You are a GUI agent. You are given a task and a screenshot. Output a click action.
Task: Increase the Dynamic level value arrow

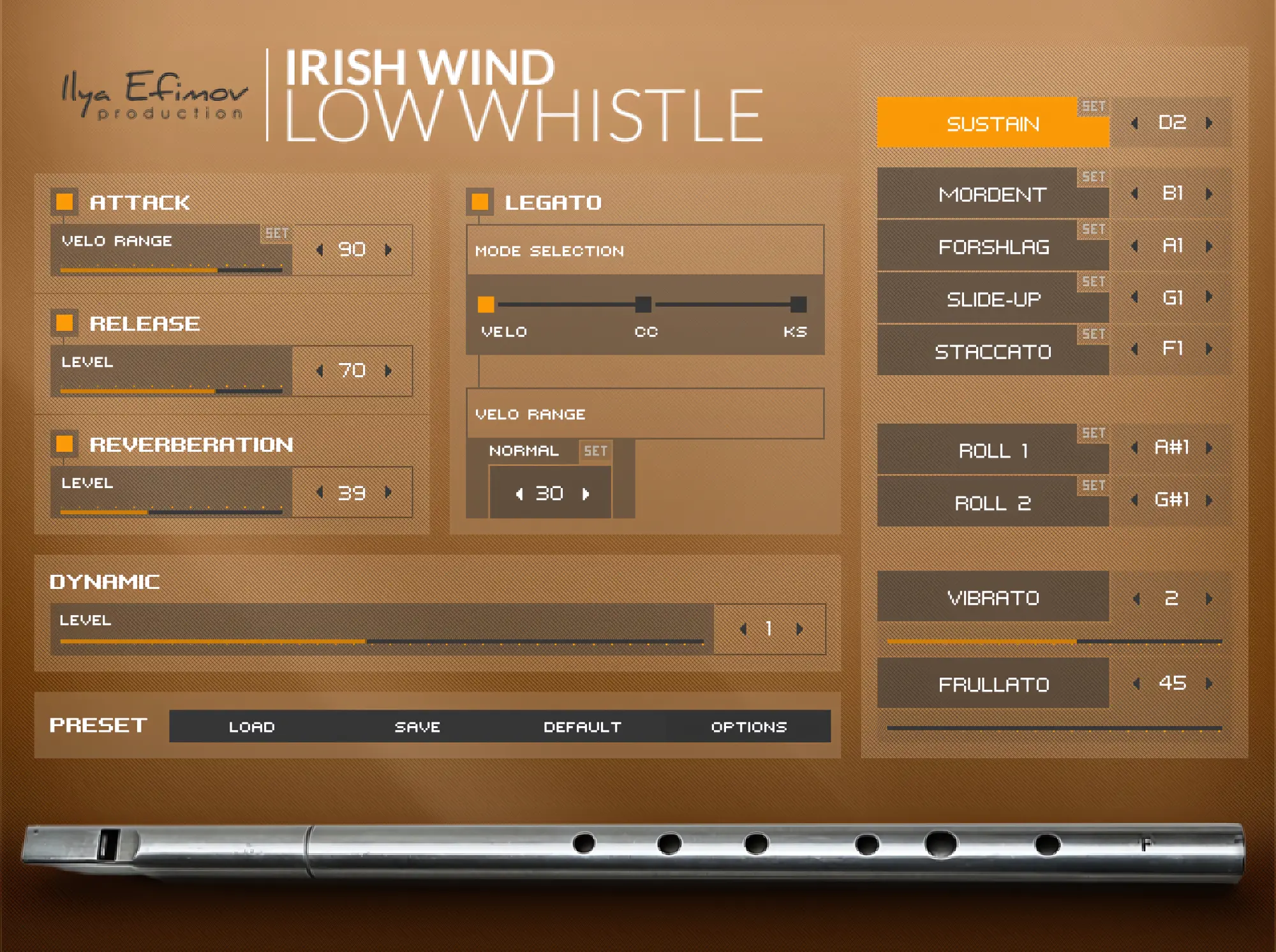tap(799, 629)
